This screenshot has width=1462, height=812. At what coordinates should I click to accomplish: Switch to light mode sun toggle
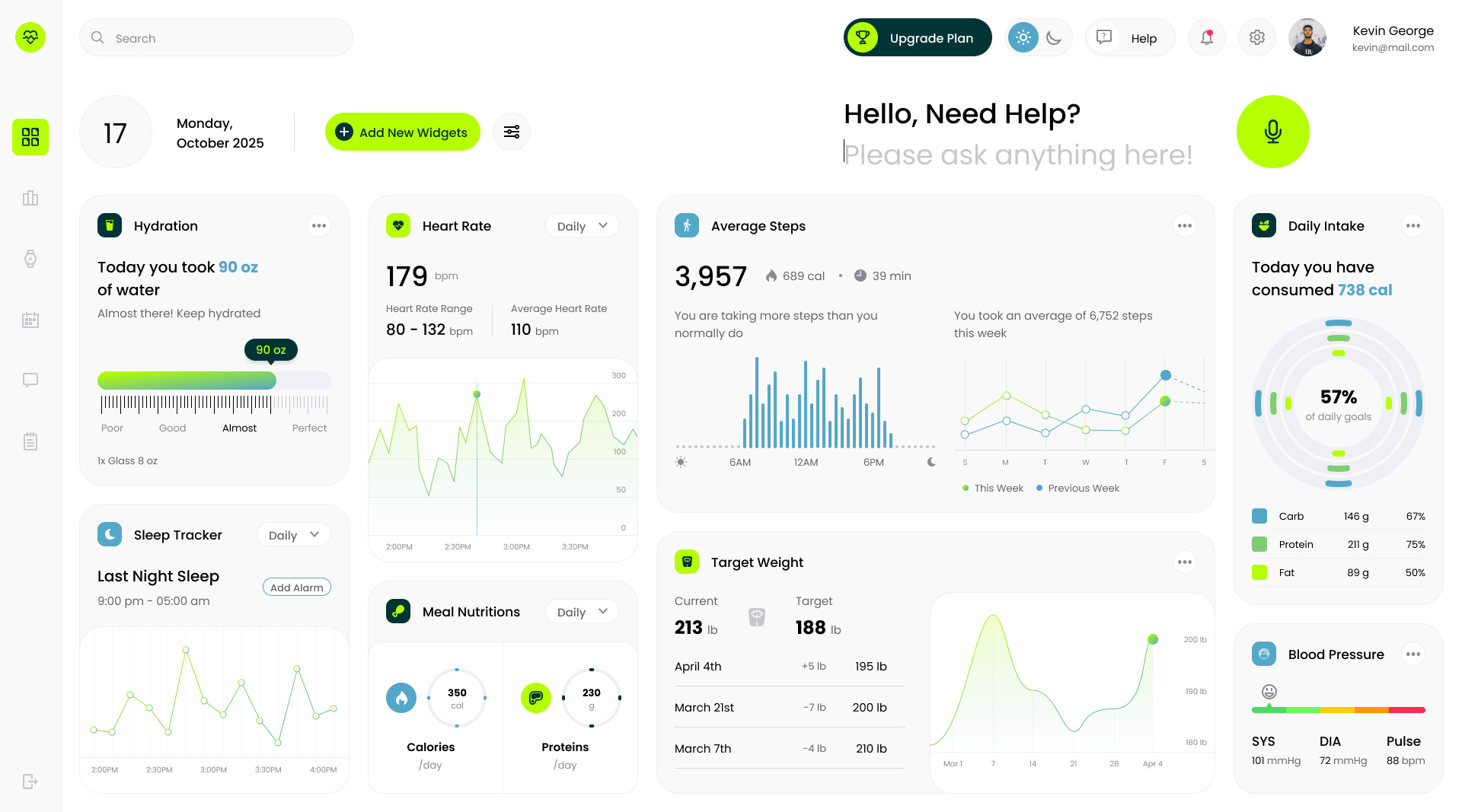click(x=1023, y=37)
